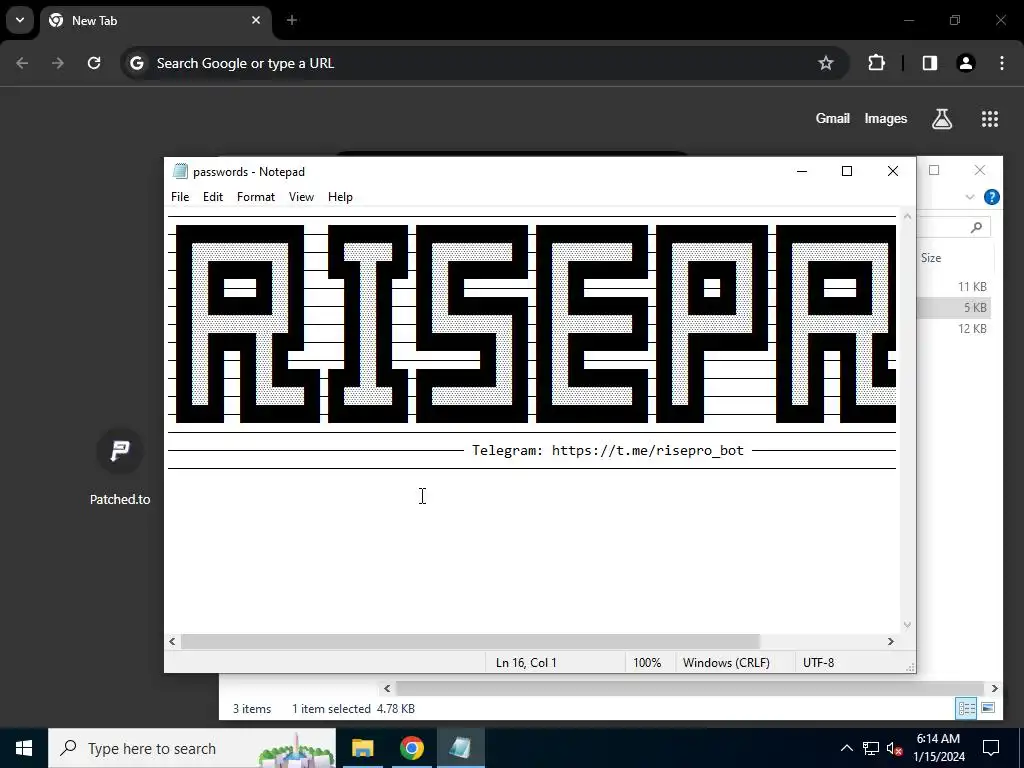Open Chrome from taskbar

(411, 748)
